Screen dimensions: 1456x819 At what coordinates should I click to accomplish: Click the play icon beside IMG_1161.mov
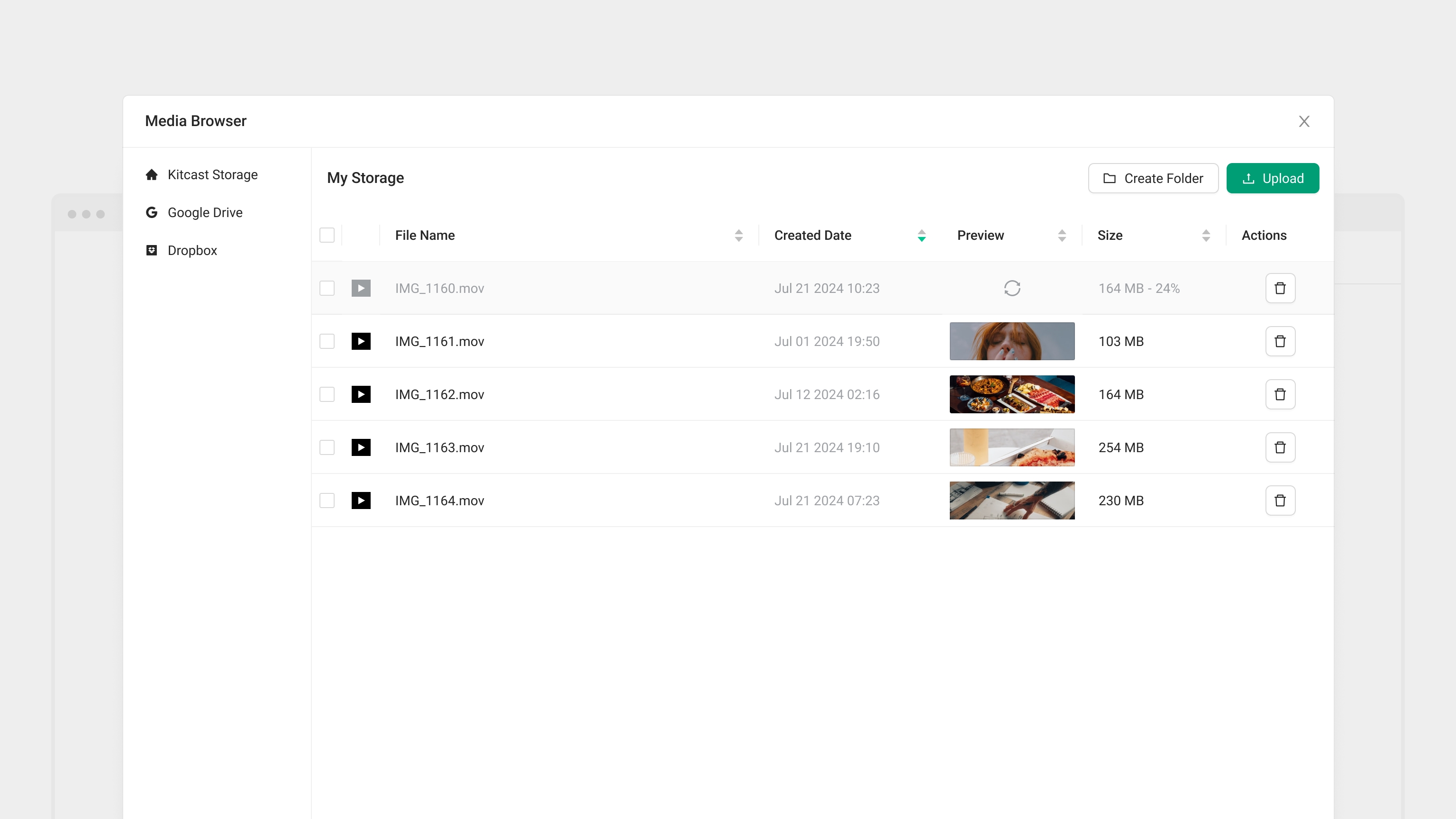click(x=361, y=341)
